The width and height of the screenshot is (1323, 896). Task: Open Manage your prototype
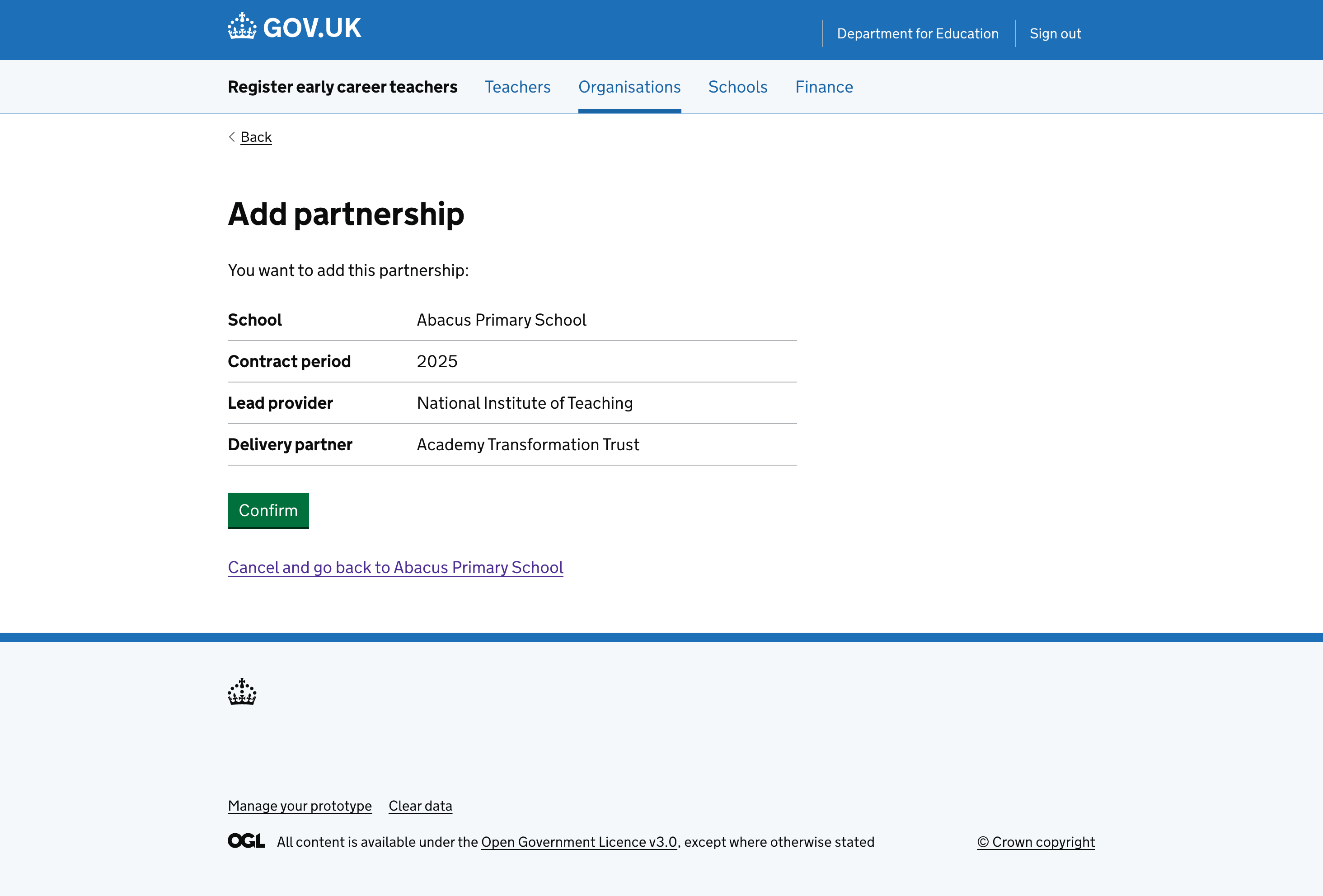click(x=300, y=806)
